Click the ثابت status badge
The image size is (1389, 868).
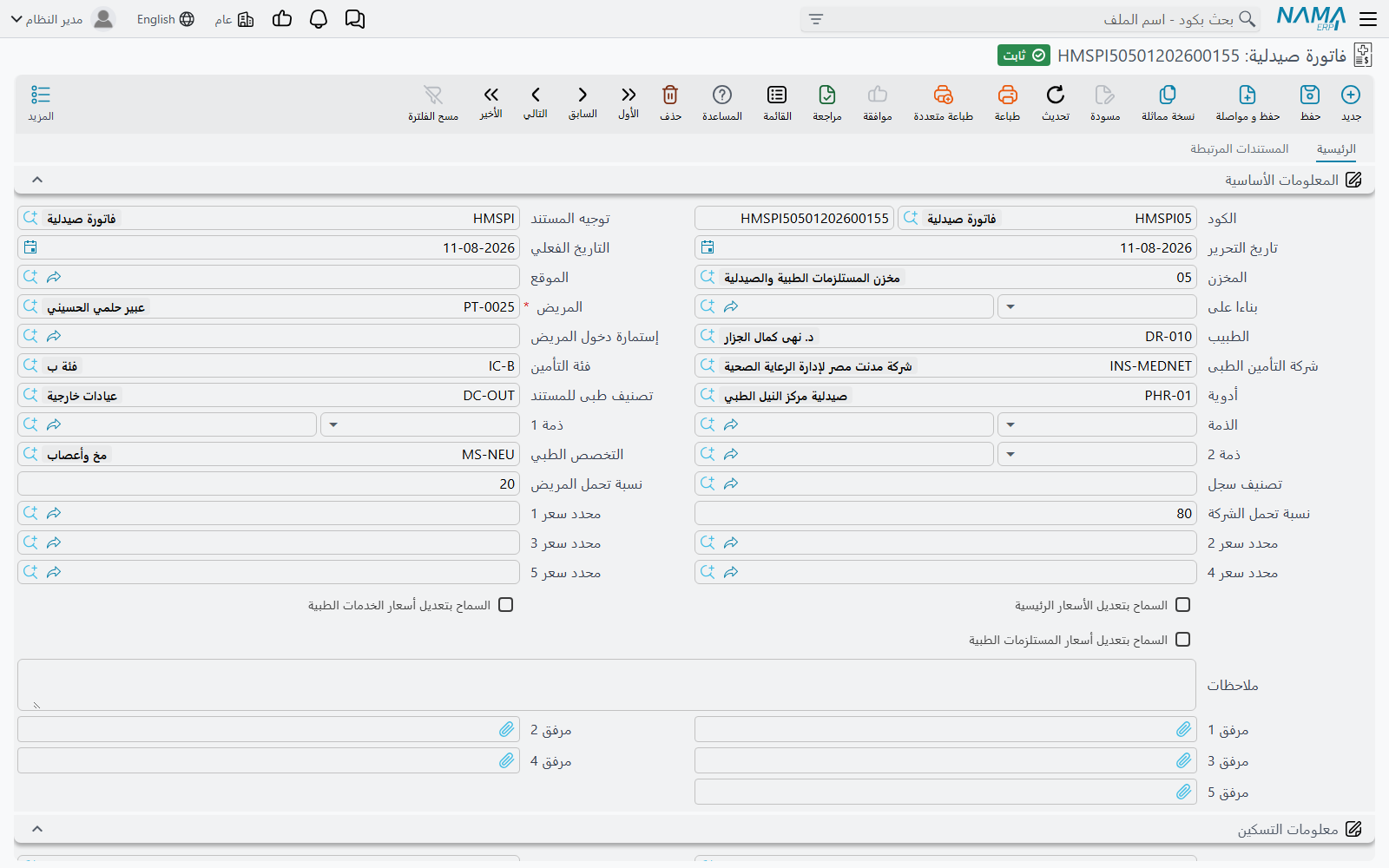point(1024,56)
